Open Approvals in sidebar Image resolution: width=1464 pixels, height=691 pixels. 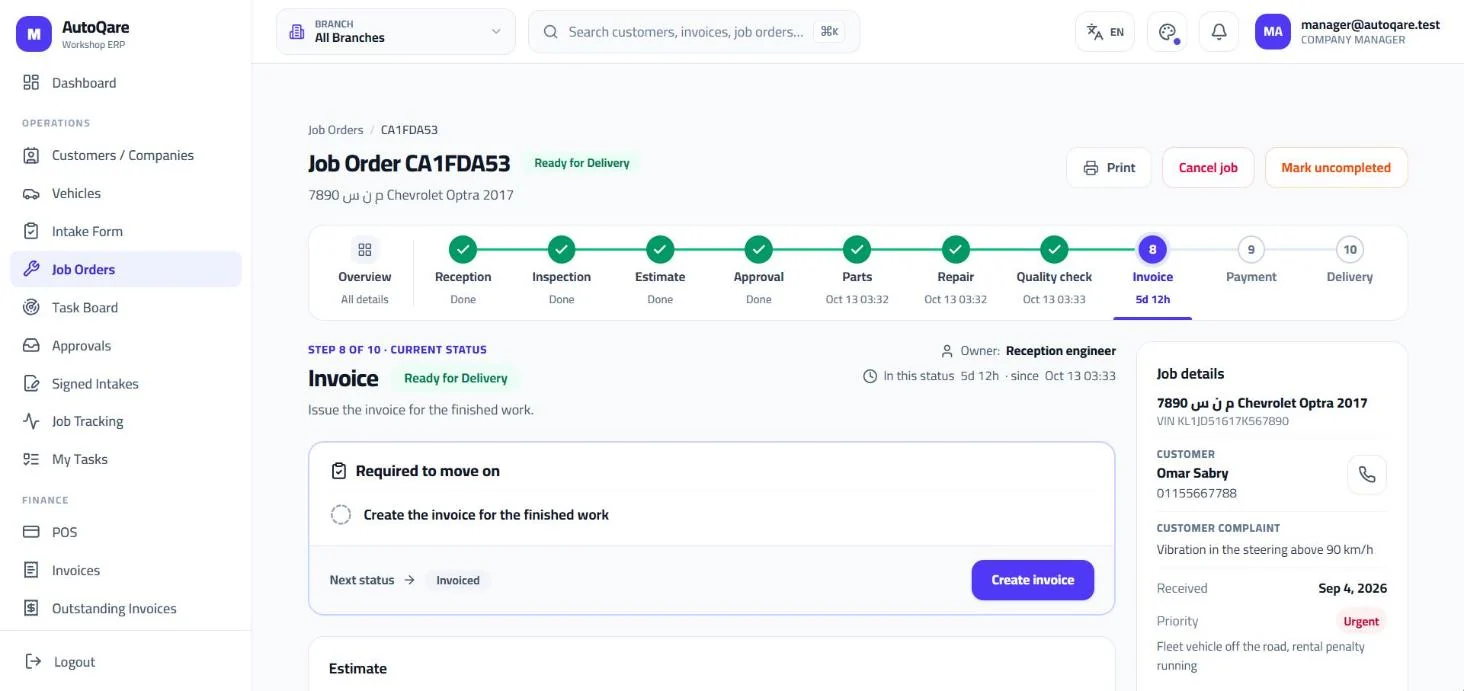click(126, 345)
